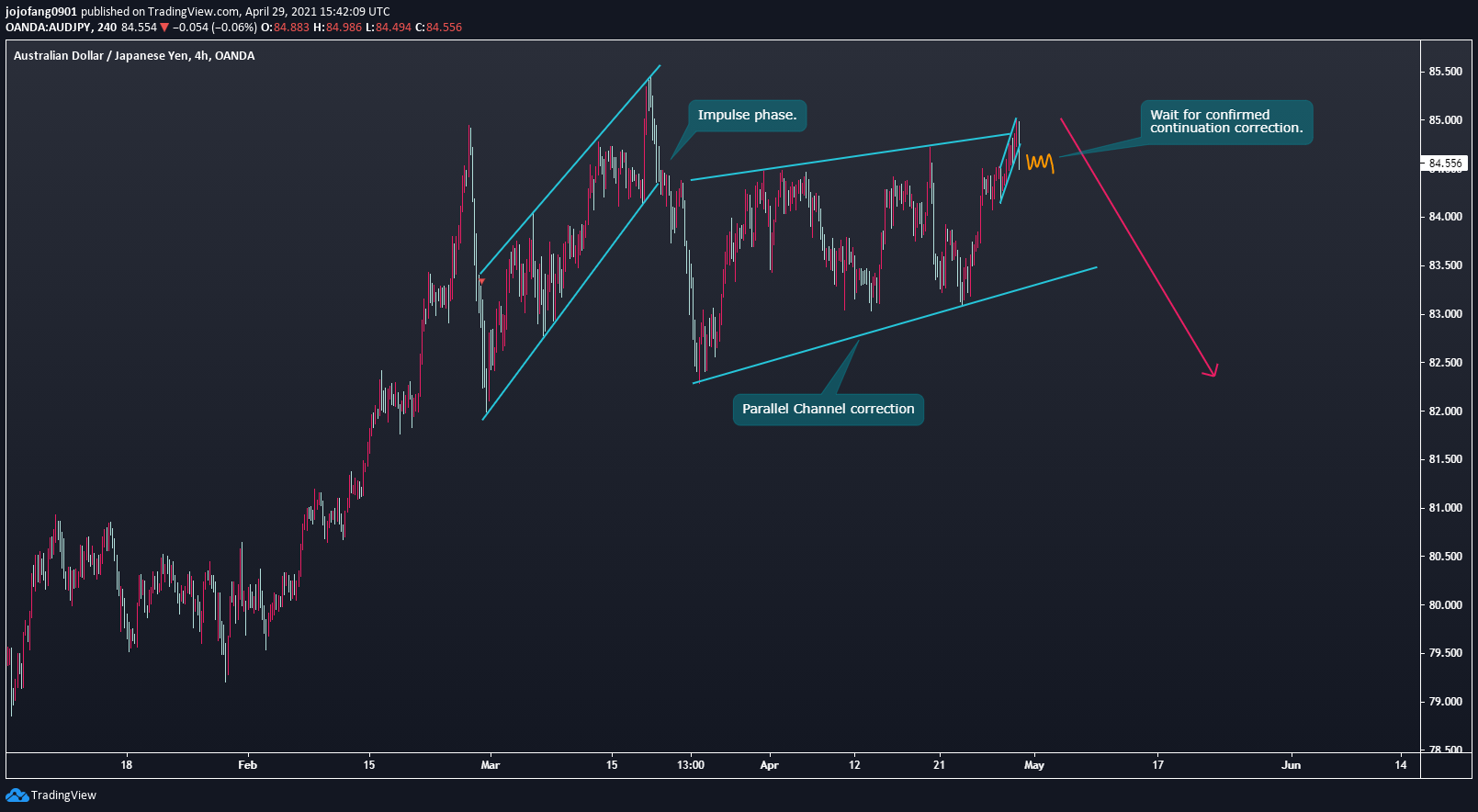Image resolution: width=1478 pixels, height=812 pixels.
Task: Click the 'Jun' label on the time axis
Action: point(1292,765)
